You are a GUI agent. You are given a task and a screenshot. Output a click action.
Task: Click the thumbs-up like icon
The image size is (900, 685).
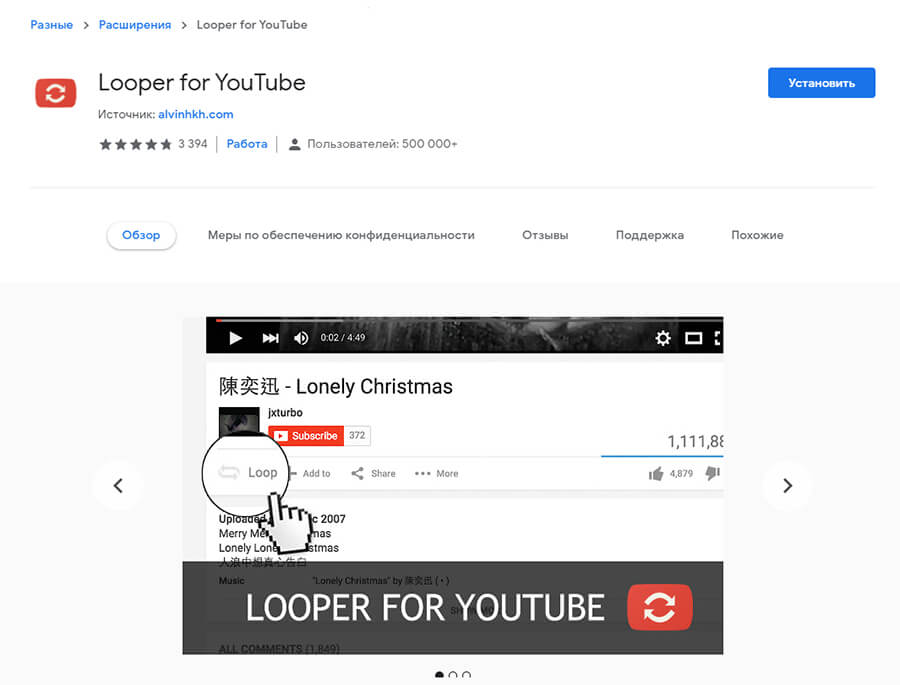tap(655, 474)
